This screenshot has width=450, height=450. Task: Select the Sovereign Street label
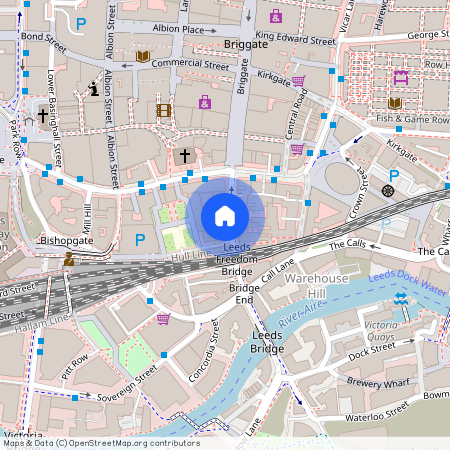coord(127,383)
